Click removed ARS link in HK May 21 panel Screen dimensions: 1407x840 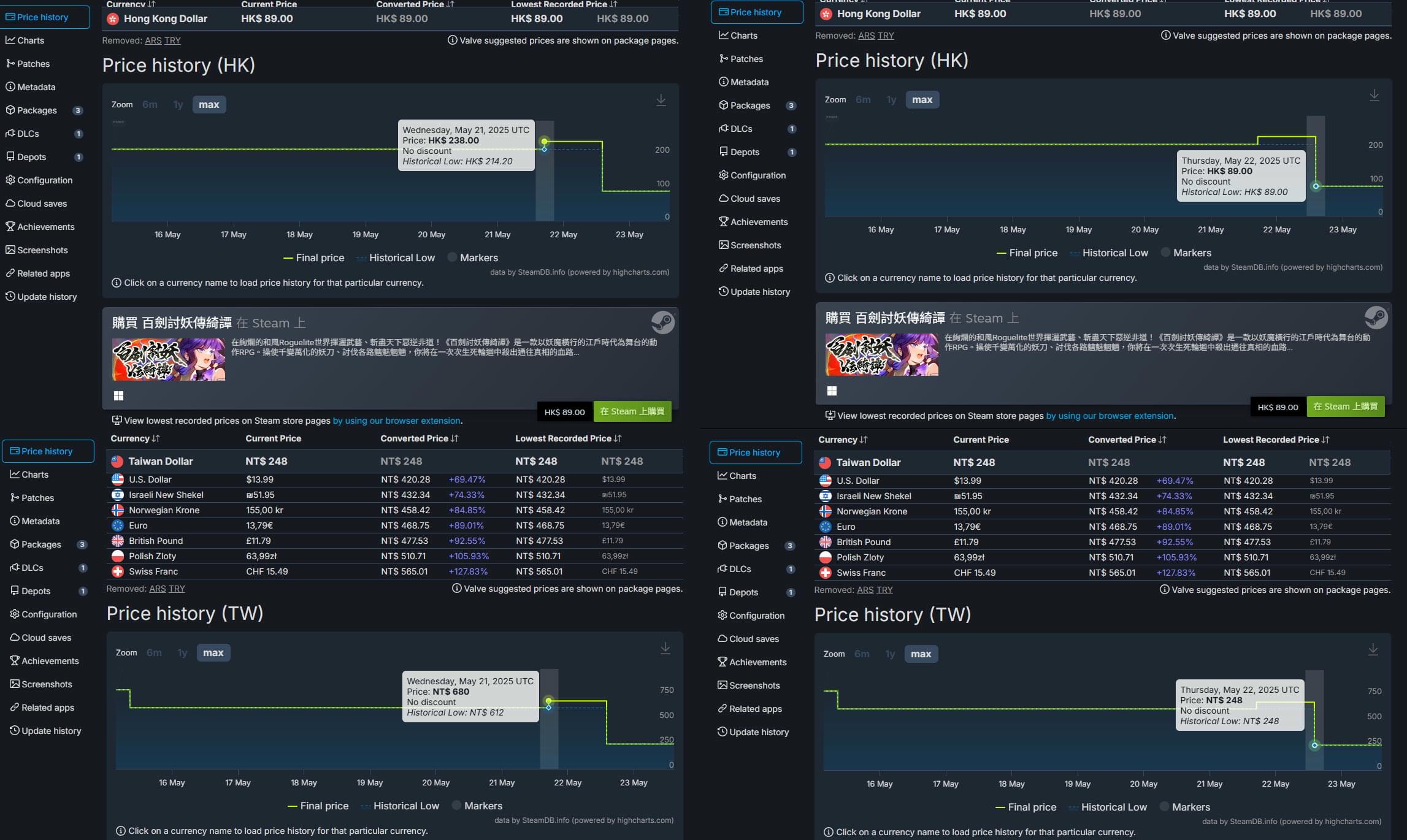click(x=153, y=40)
